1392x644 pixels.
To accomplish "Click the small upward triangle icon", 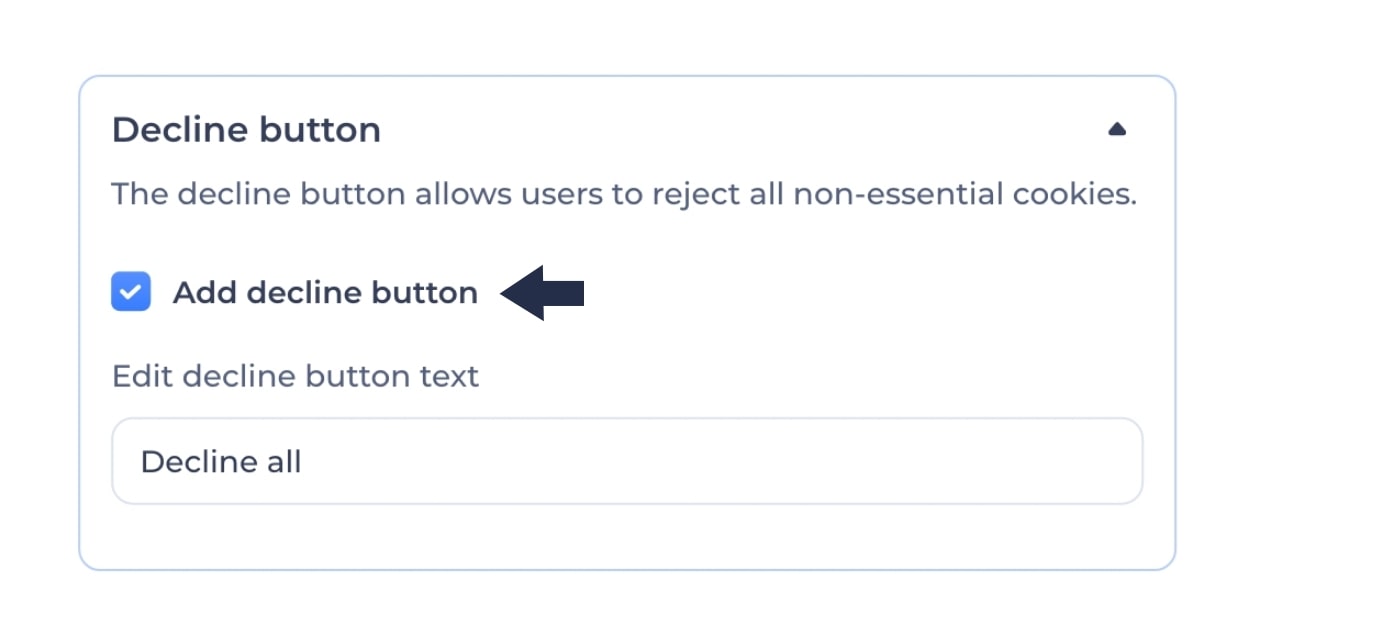I will coord(1117,129).
